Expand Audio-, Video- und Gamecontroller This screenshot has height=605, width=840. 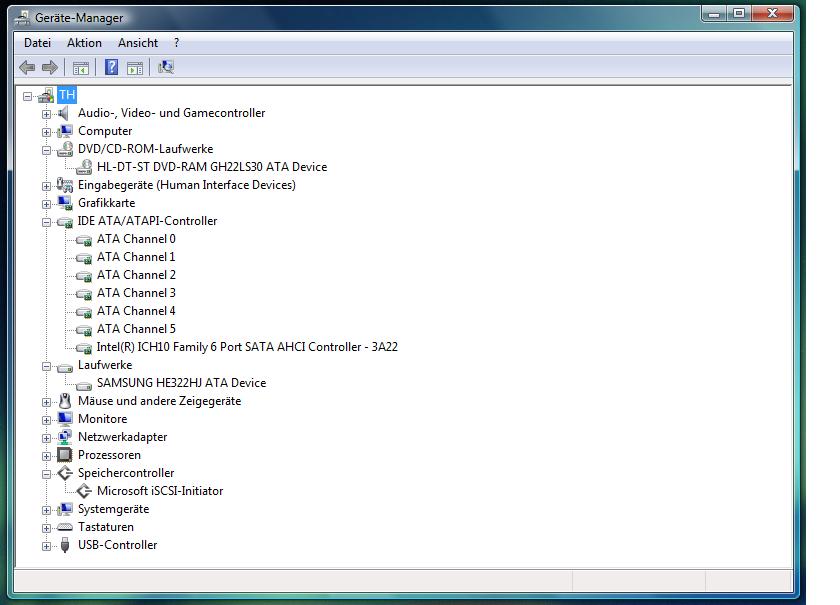coord(47,114)
